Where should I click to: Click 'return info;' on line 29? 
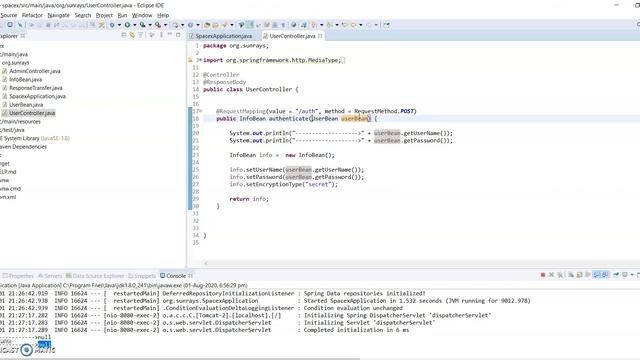(x=249, y=199)
